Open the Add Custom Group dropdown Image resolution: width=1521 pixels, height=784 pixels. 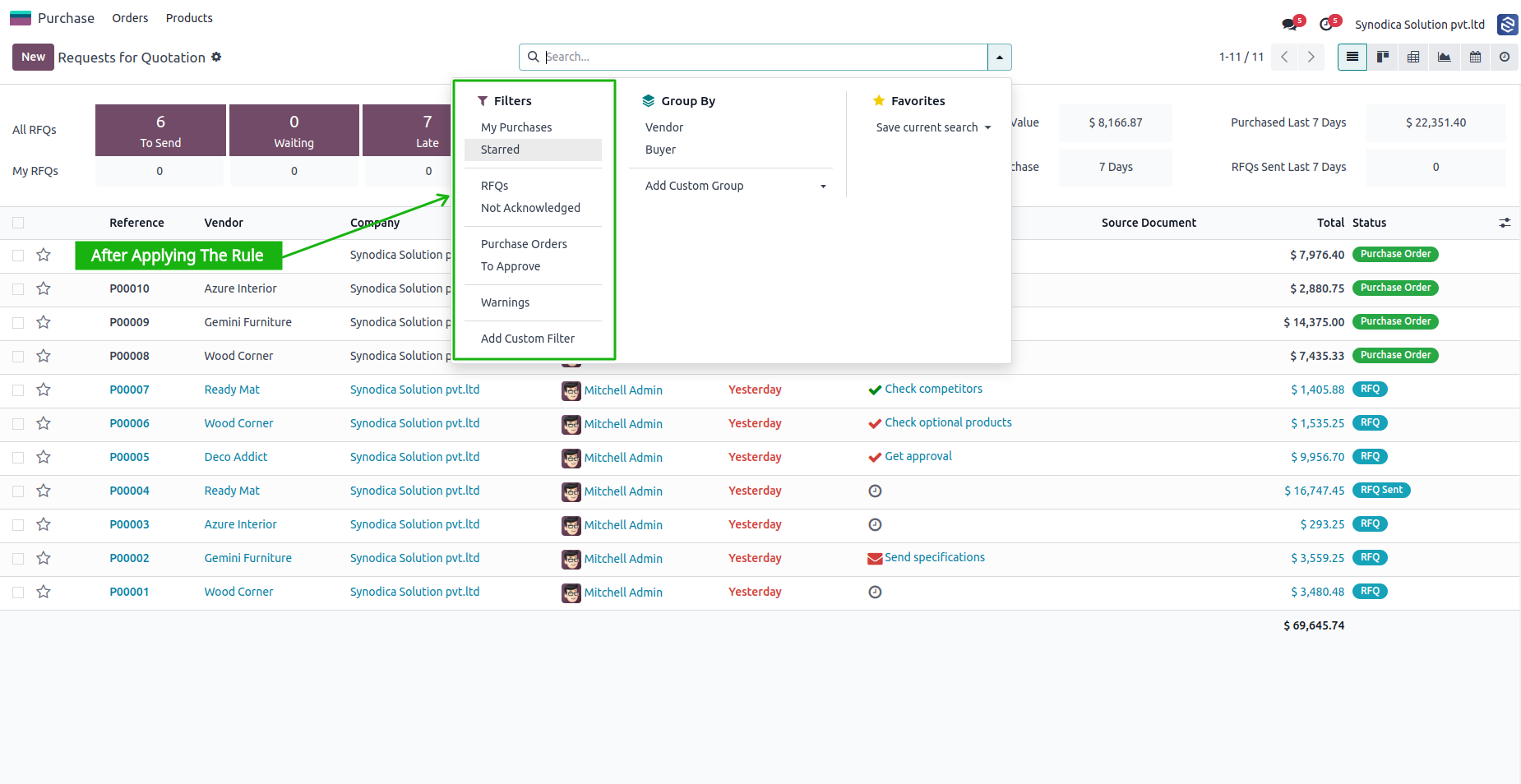pyautogui.click(x=736, y=186)
